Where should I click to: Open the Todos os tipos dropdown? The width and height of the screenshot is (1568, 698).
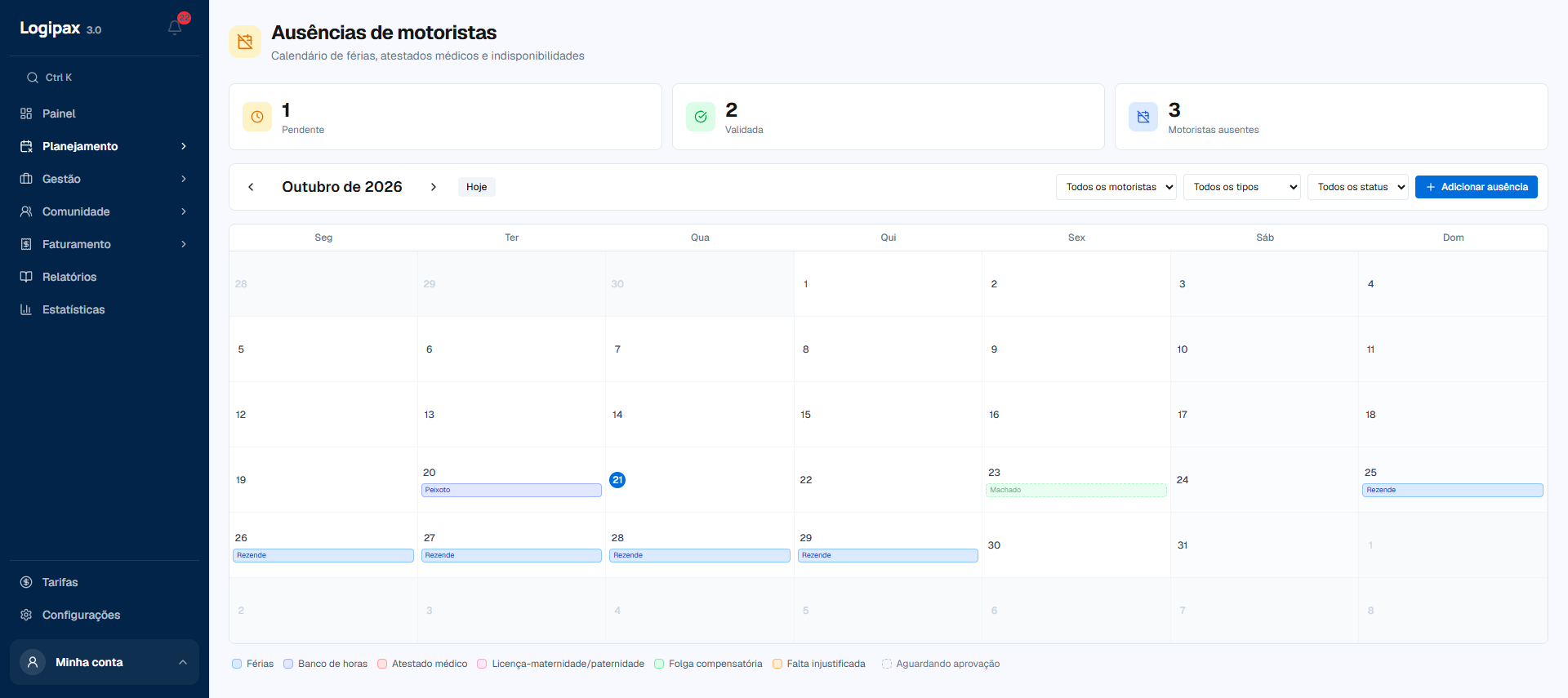coord(1242,187)
